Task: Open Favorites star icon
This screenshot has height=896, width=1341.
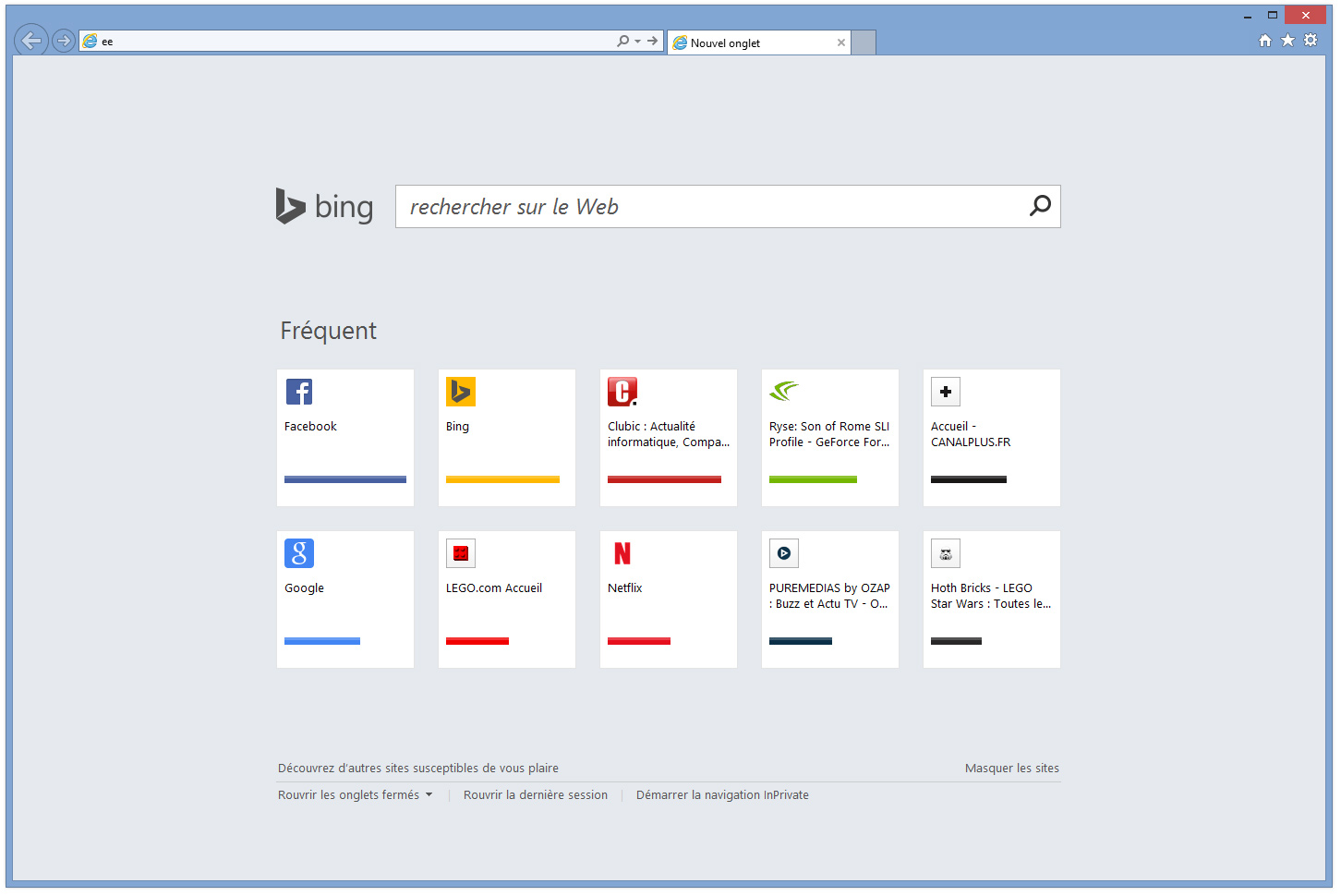Action: point(1287,40)
